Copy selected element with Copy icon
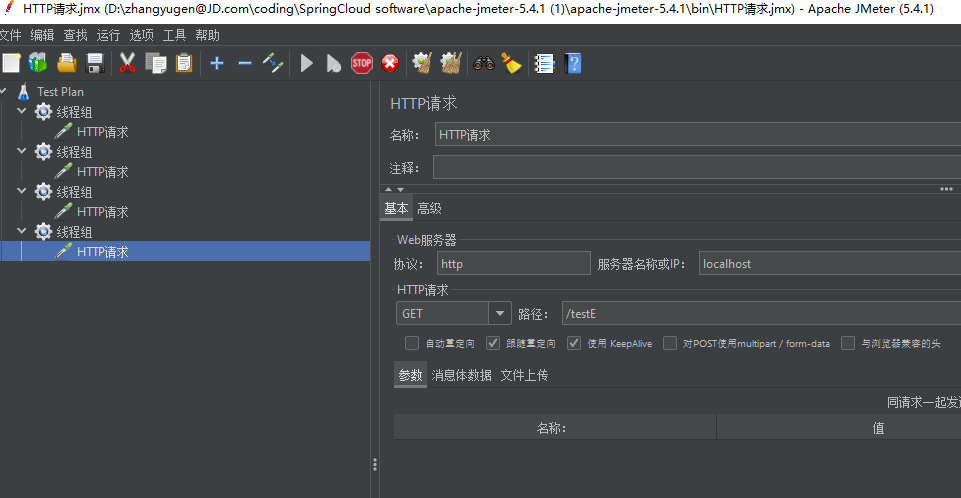The image size is (961, 498). click(x=156, y=63)
